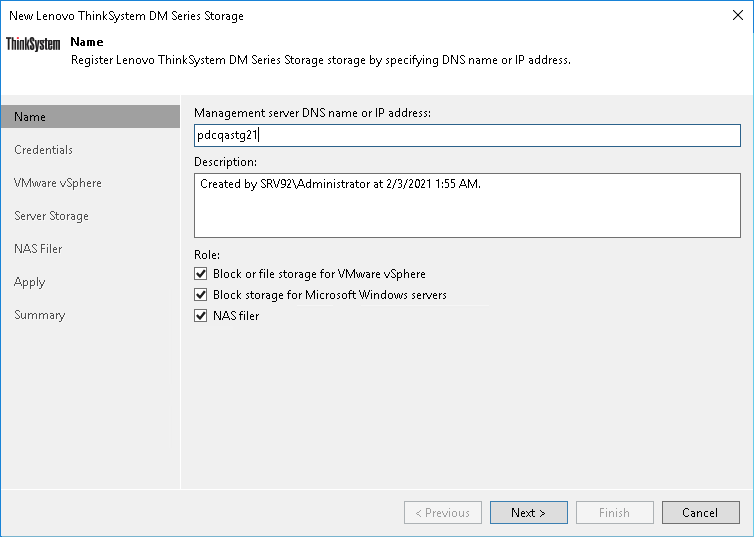Click the 'Management server DNS name or IP address' label

tap(313, 113)
